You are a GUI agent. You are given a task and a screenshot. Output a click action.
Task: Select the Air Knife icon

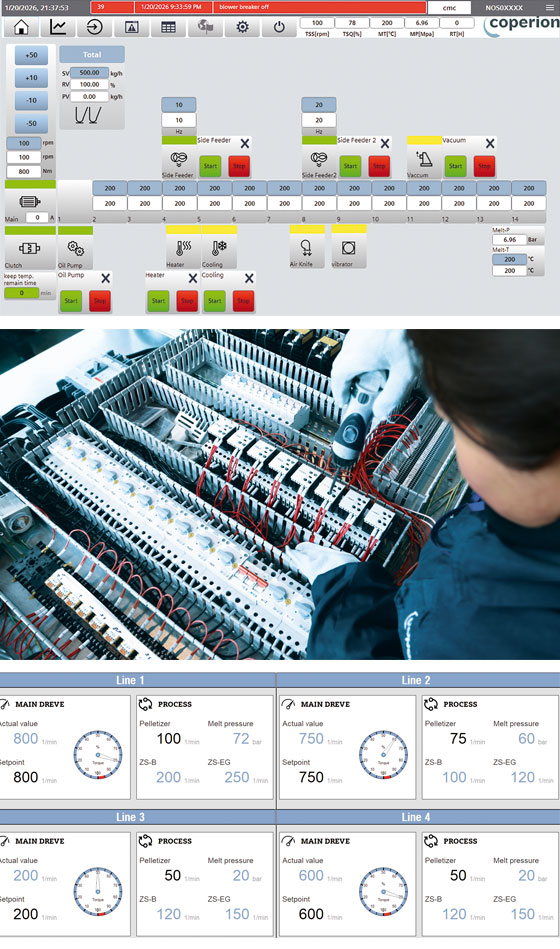click(306, 248)
